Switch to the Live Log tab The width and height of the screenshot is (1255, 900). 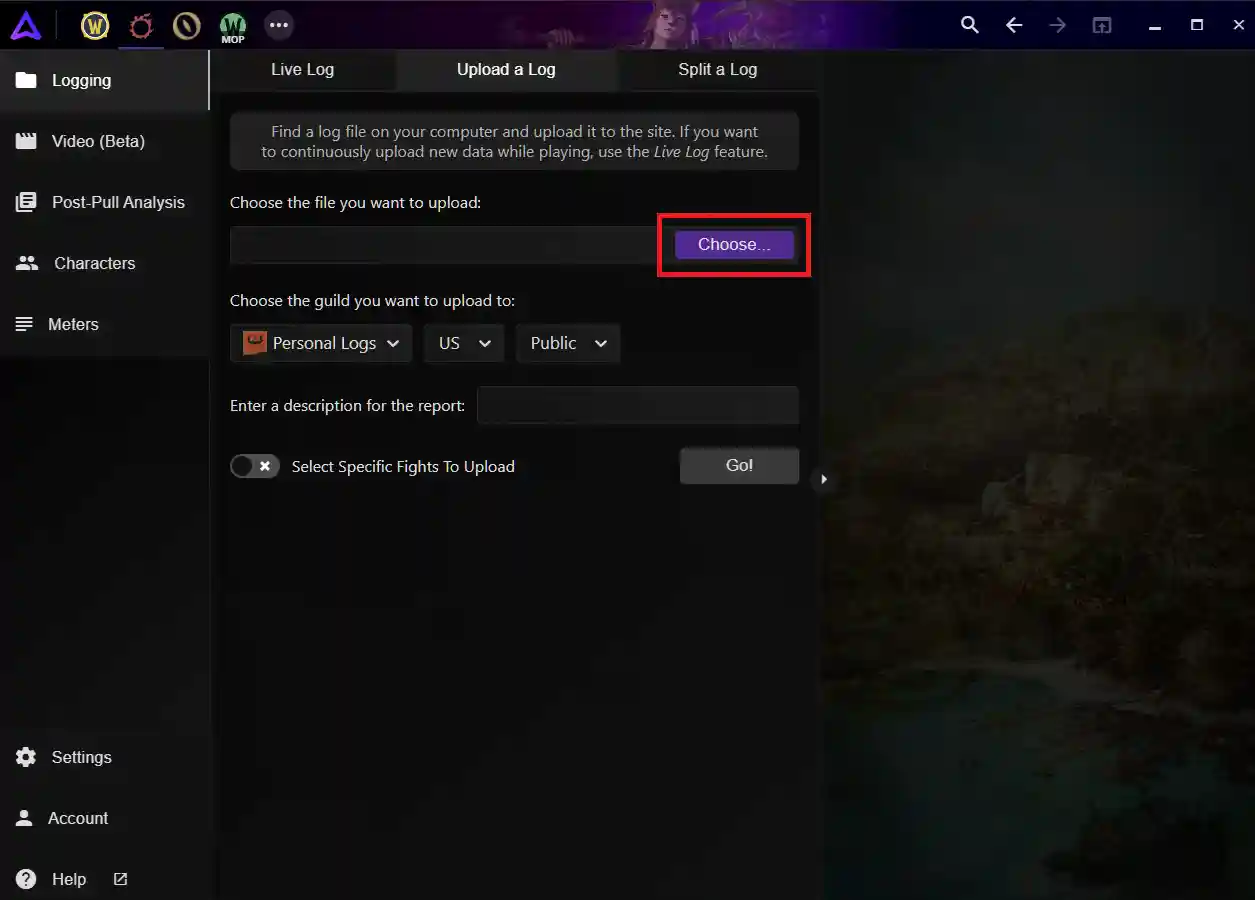301,70
